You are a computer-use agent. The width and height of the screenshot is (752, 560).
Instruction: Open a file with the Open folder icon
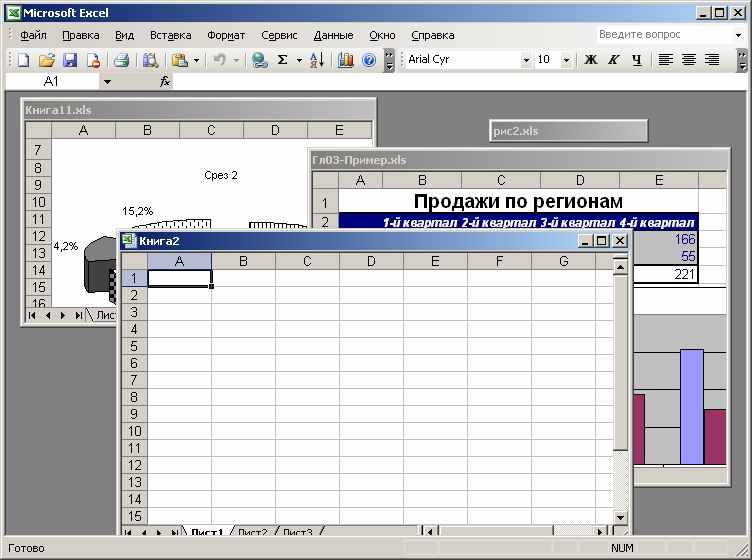47,60
